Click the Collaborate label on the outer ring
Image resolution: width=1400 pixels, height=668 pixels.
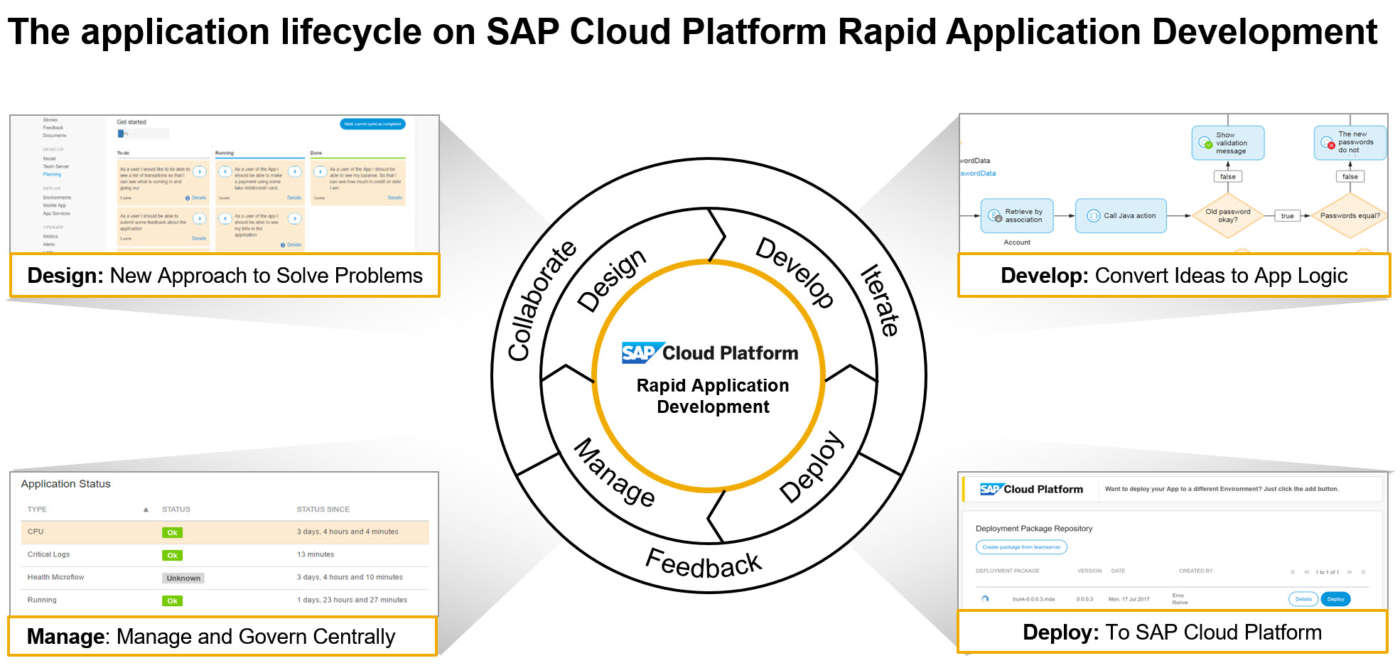[x=541, y=300]
